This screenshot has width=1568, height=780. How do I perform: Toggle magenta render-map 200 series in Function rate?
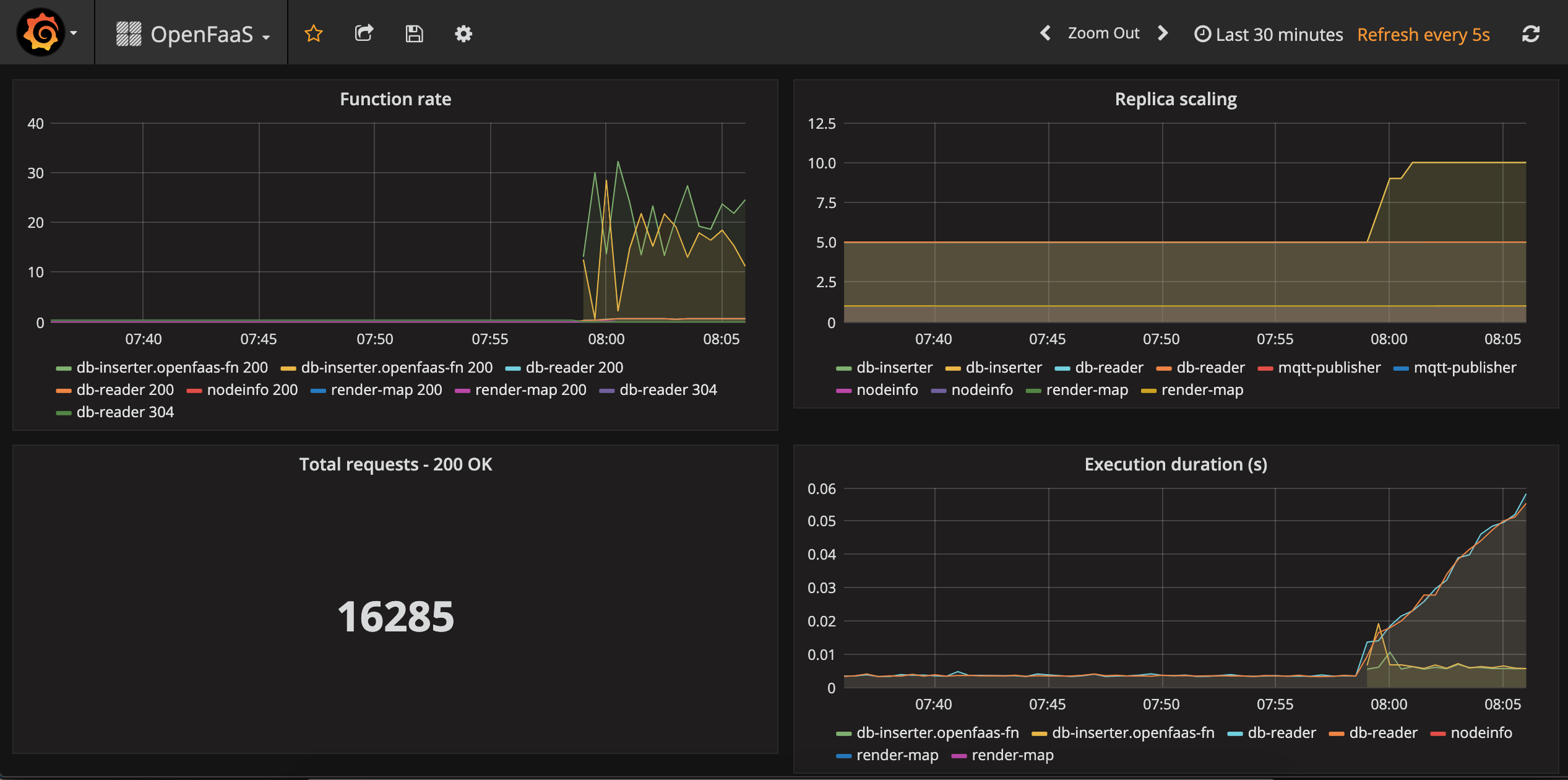[x=530, y=390]
